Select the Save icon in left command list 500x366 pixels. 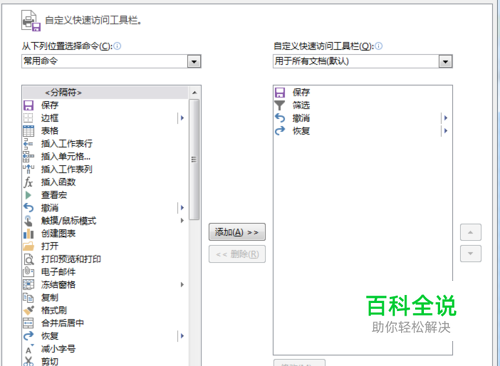28,105
